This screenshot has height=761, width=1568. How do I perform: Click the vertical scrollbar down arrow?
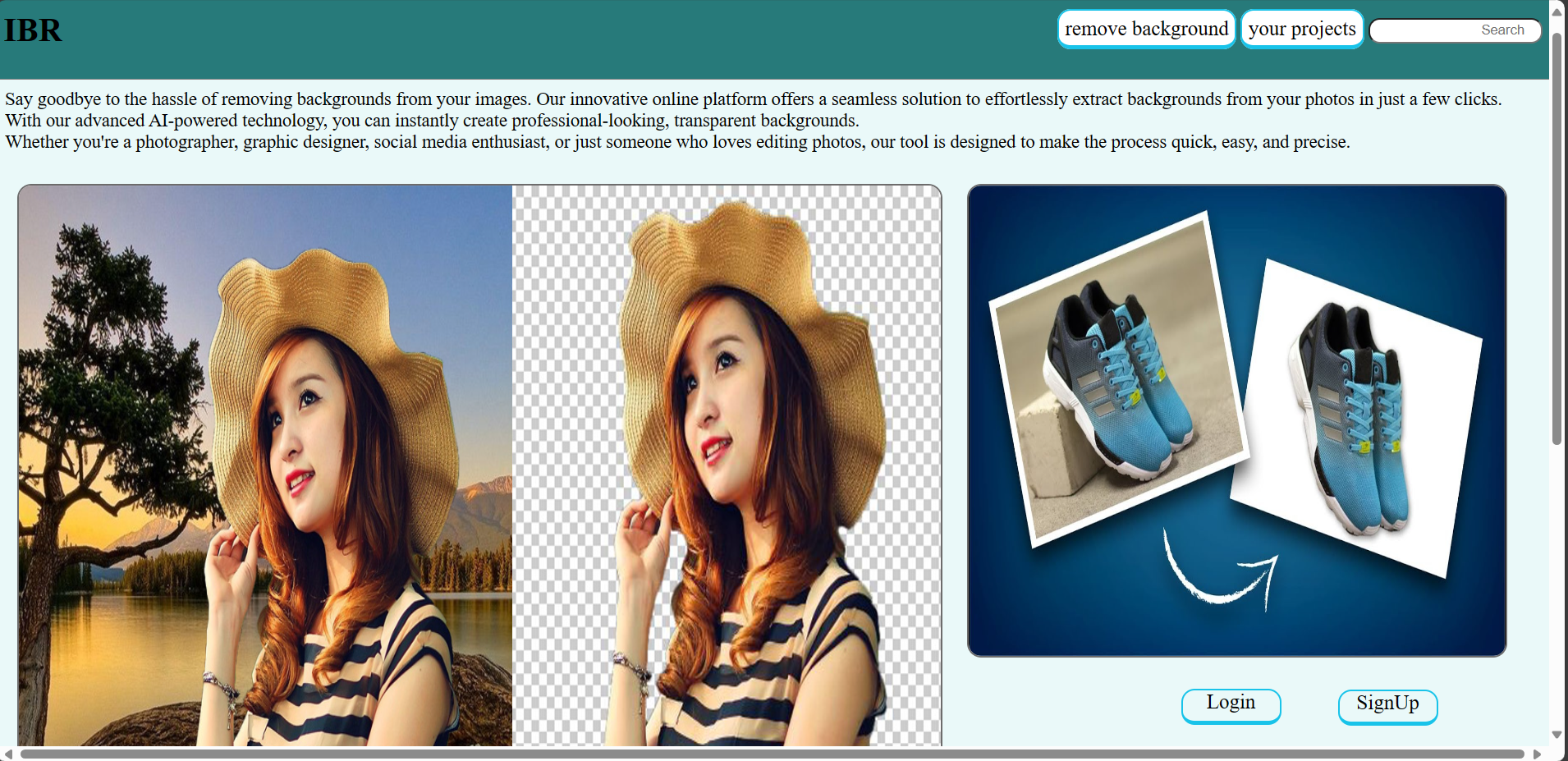coord(1557,735)
